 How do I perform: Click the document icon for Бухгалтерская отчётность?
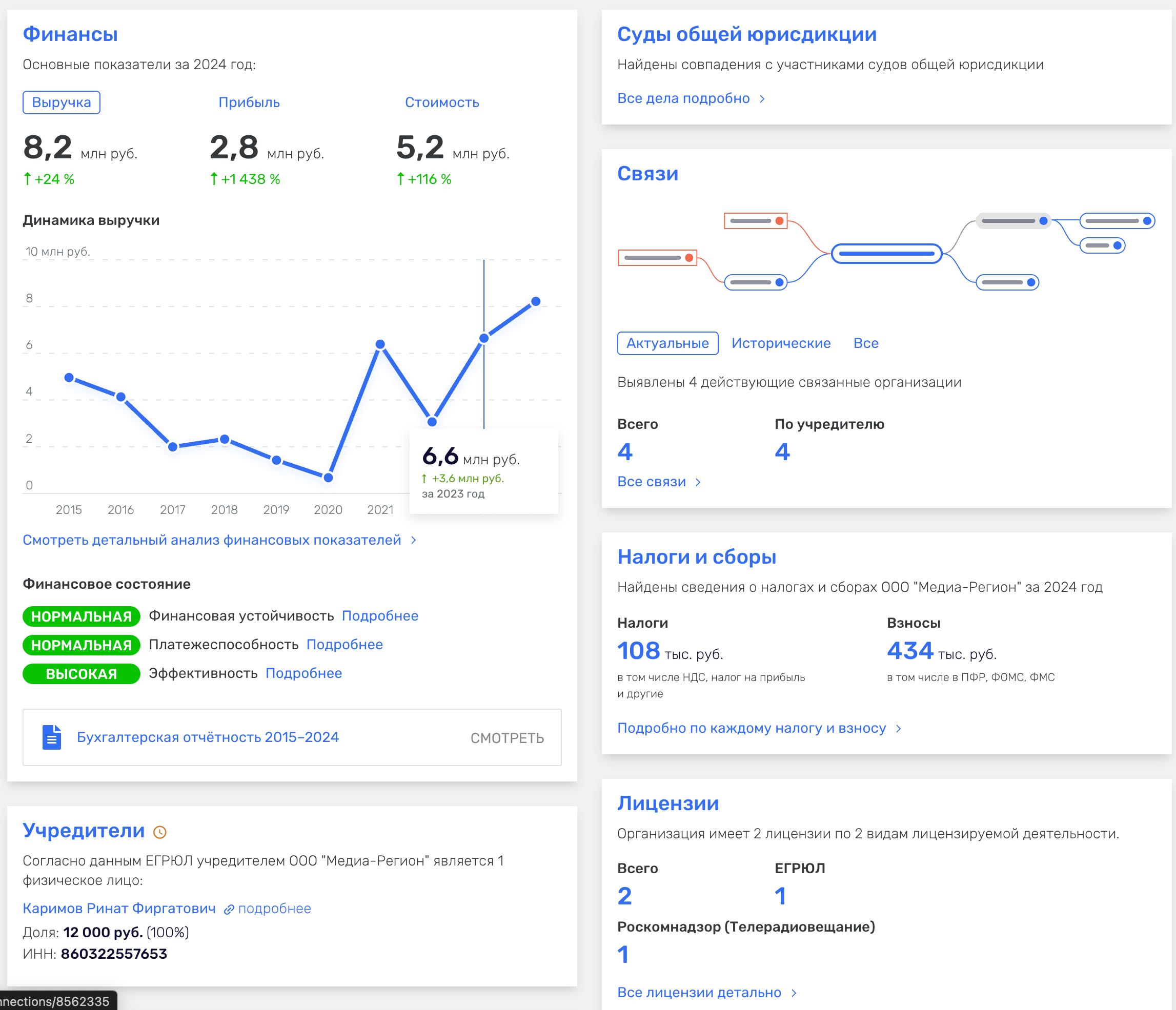tap(52, 737)
